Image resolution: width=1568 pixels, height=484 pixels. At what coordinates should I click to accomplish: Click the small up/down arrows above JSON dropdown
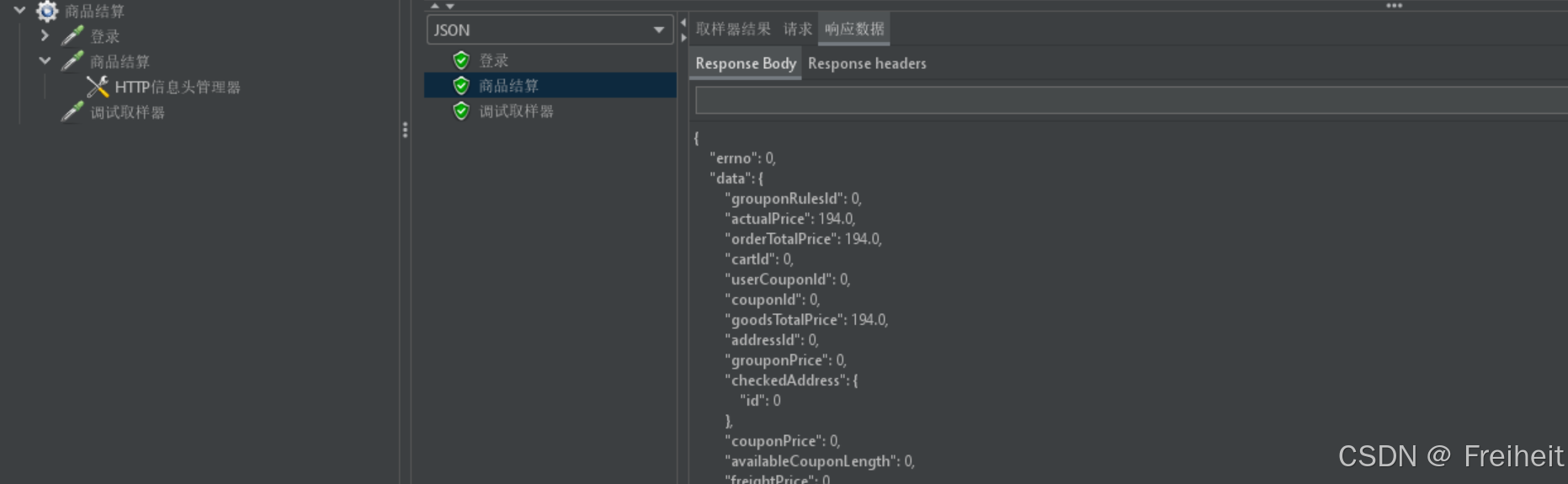442,6
